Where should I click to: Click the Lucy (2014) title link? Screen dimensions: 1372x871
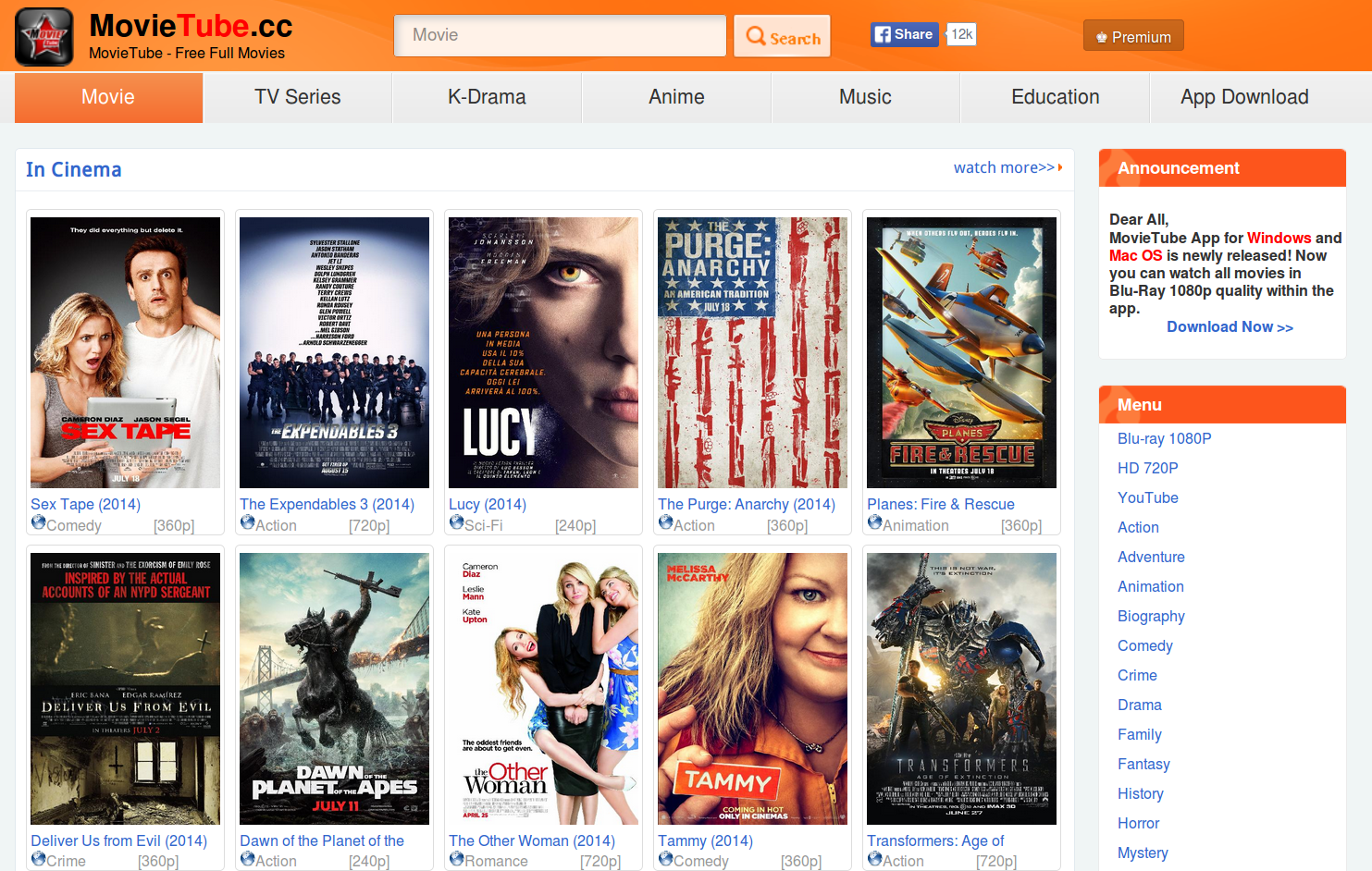[x=488, y=504]
